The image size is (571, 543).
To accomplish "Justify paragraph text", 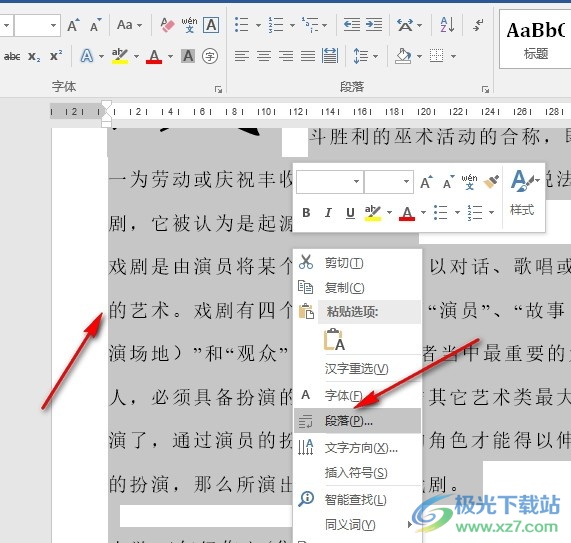I will click(x=308, y=56).
